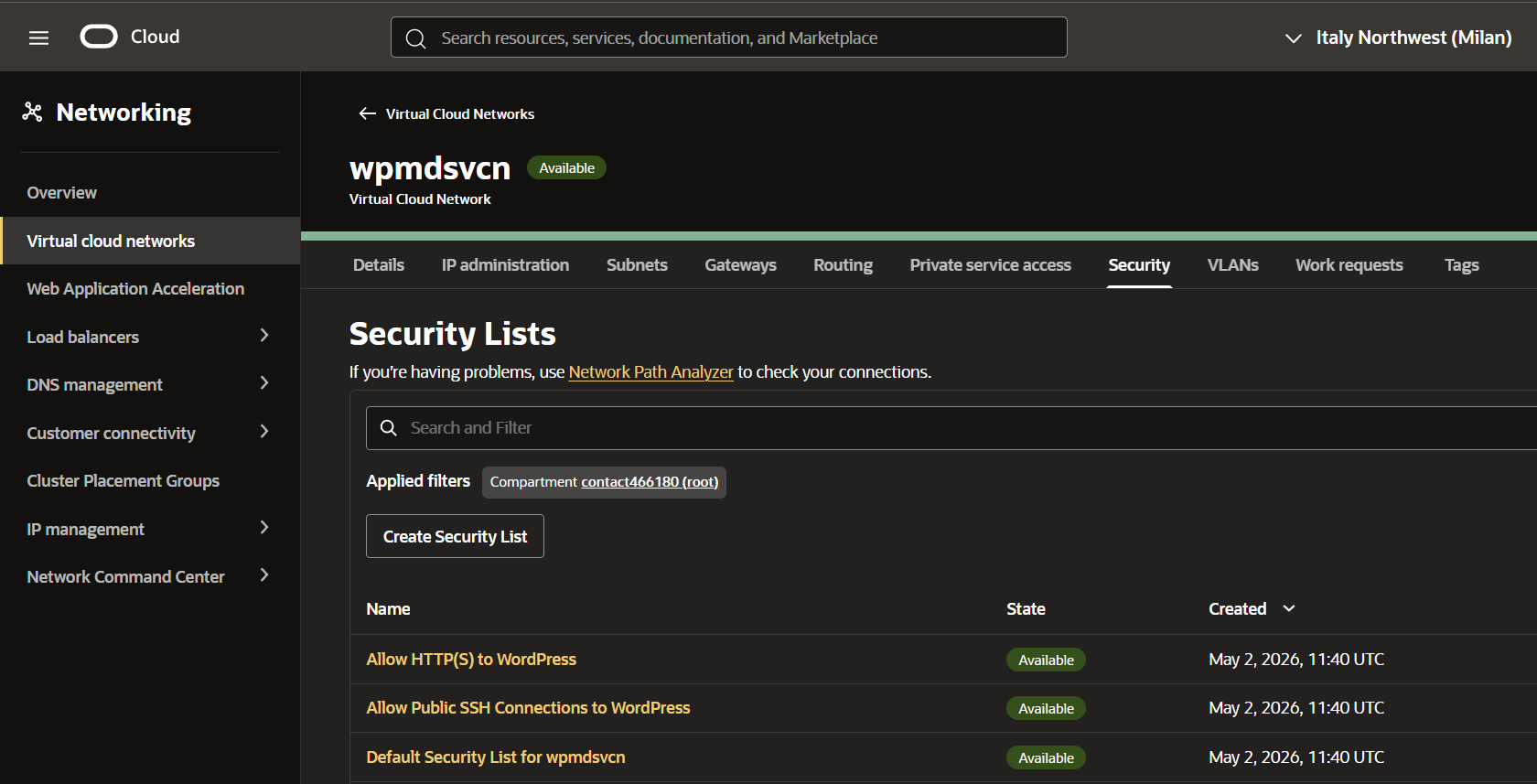Screen dimensions: 1537x784
Task: Click created date of Default Security List row
Action: [x=1296, y=757]
